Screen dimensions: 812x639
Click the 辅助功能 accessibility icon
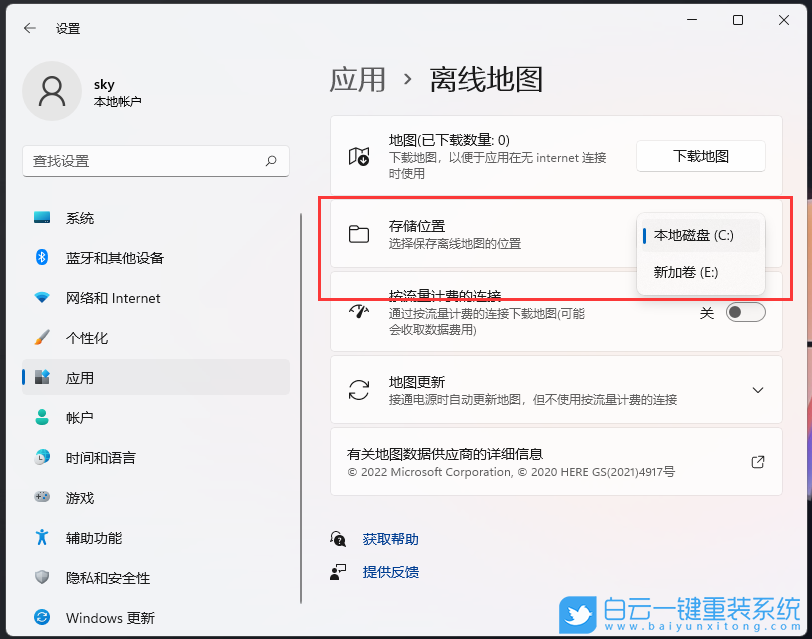40,538
